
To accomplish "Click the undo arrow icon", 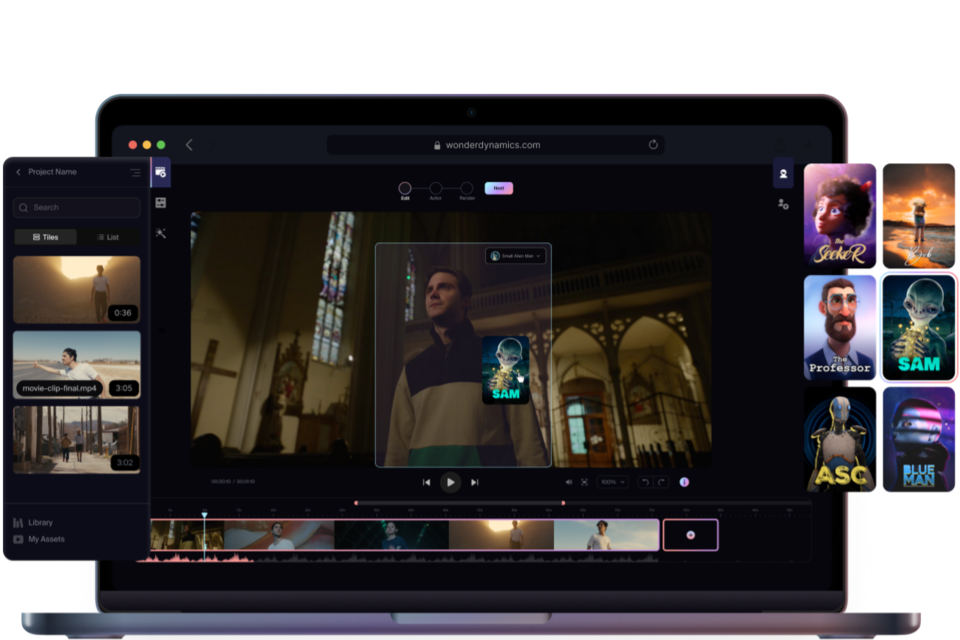I will pos(645,482).
